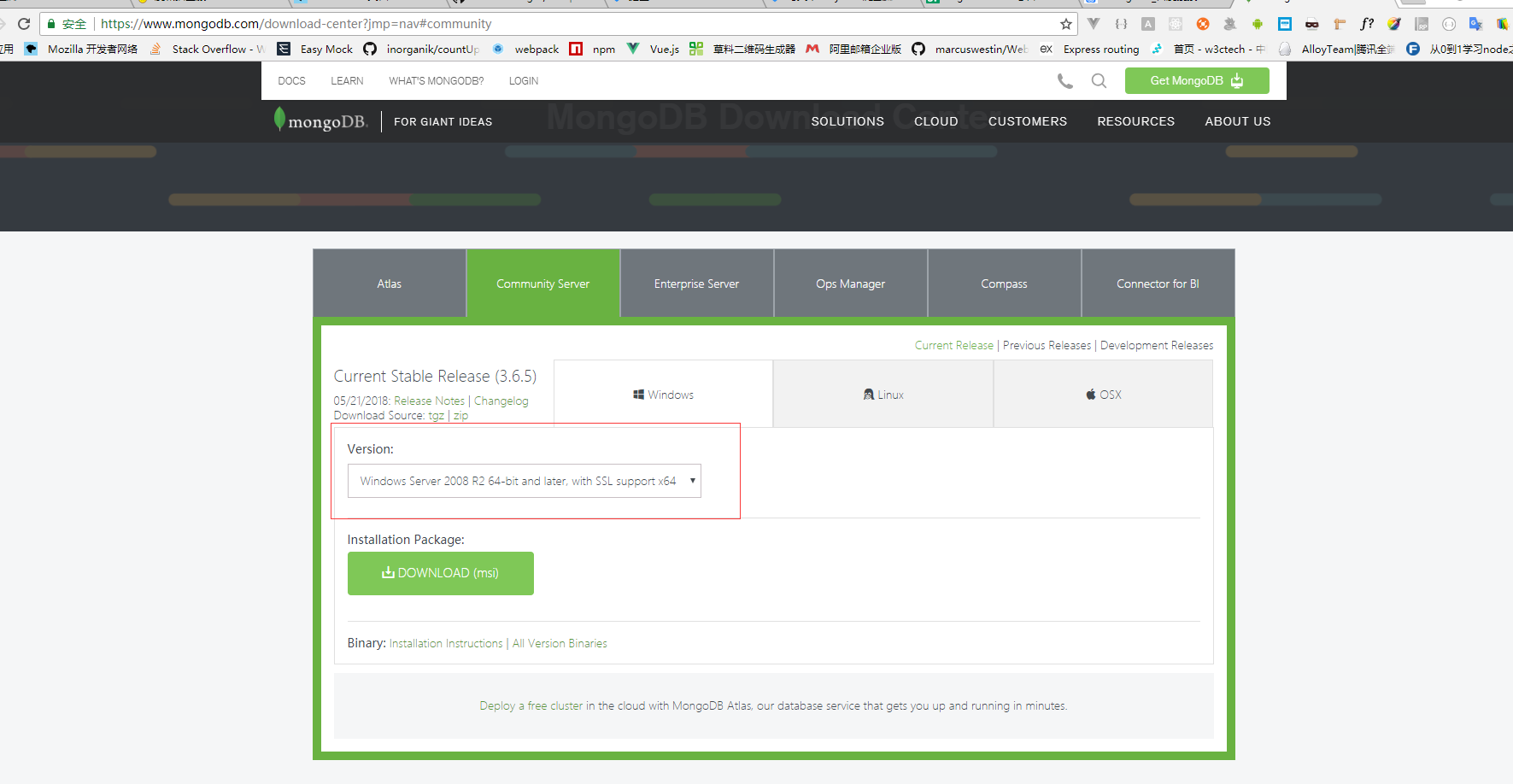Viewport: 1513px width, 784px height.
Task: Open the curly-braces JSON extension icon
Action: tap(1121, 24)
